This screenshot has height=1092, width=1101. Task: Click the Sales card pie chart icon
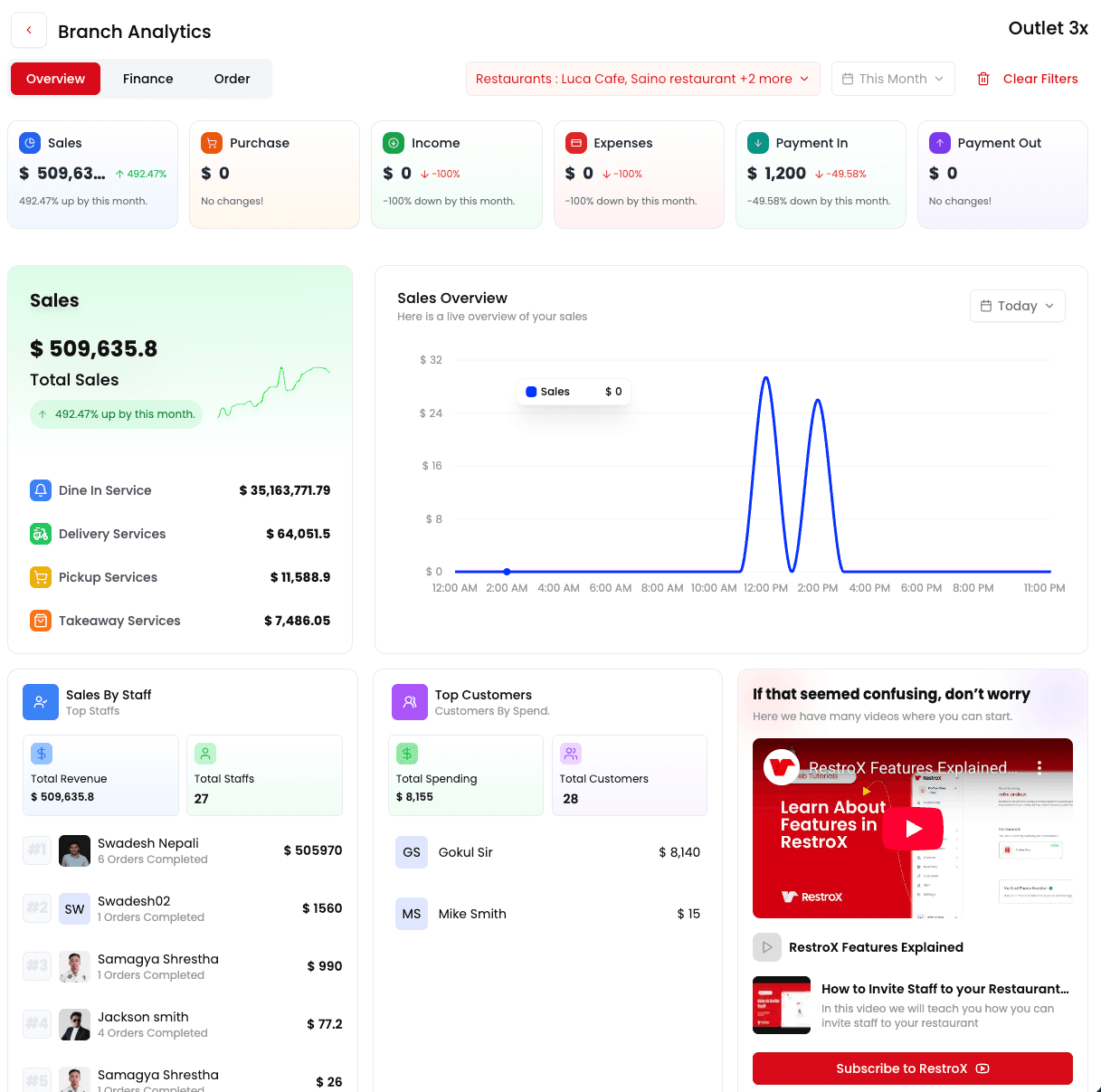click(x=30, y=143)
